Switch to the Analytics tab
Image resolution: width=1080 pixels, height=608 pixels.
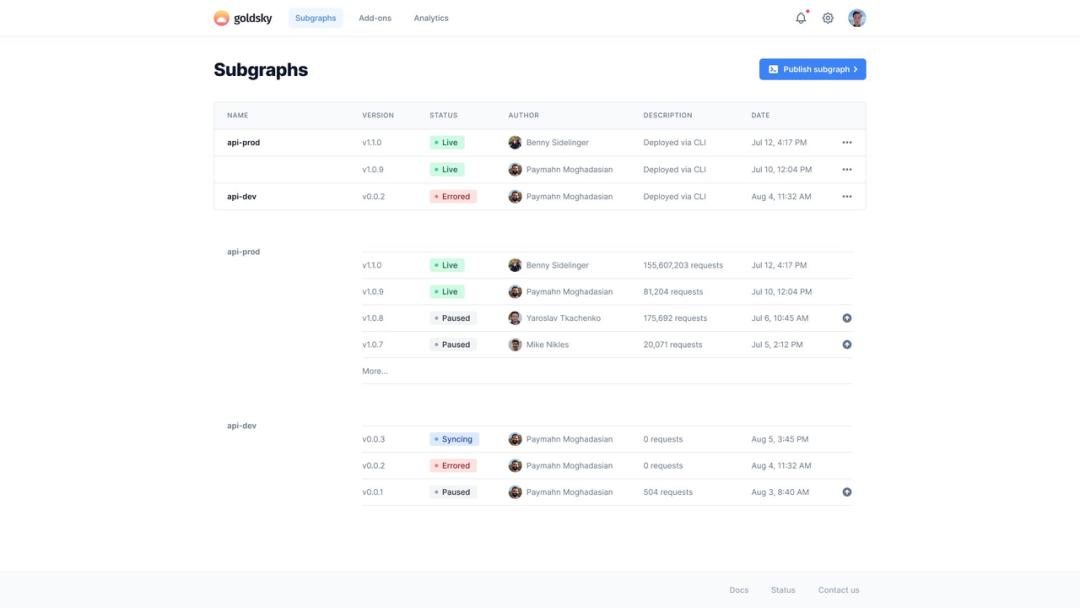(x=431, y=18)
